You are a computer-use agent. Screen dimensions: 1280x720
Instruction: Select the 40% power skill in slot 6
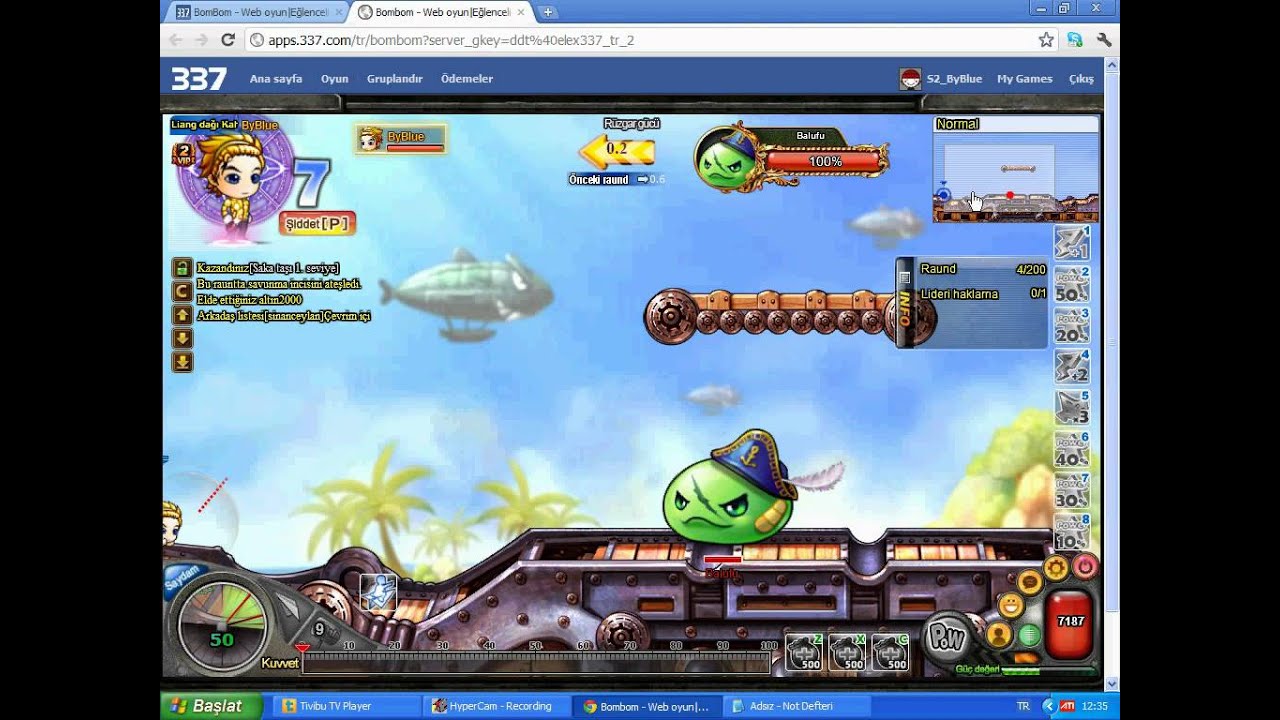tap(1072, 449)
